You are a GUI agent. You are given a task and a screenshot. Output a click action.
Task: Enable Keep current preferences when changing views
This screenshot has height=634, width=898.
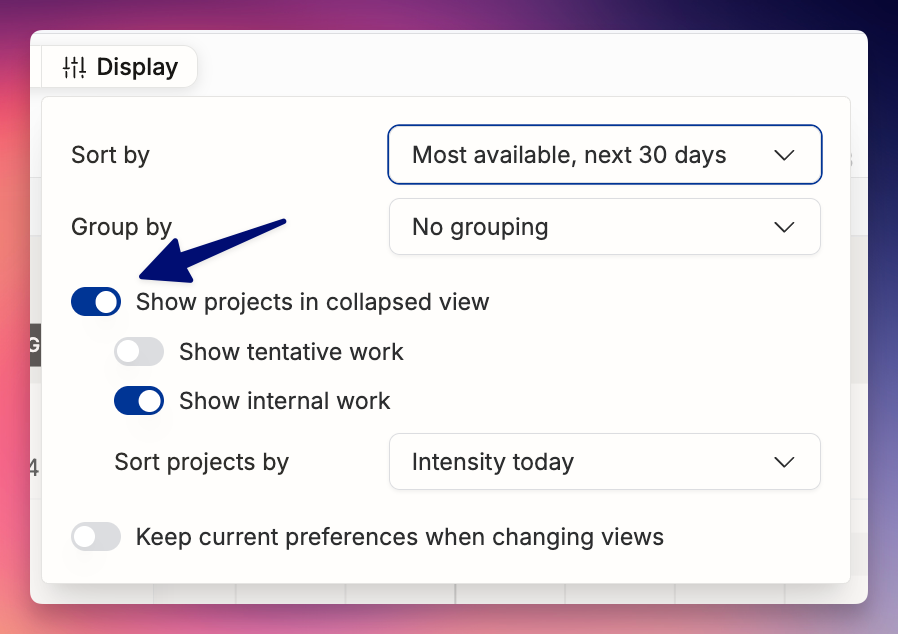point(96,537)
